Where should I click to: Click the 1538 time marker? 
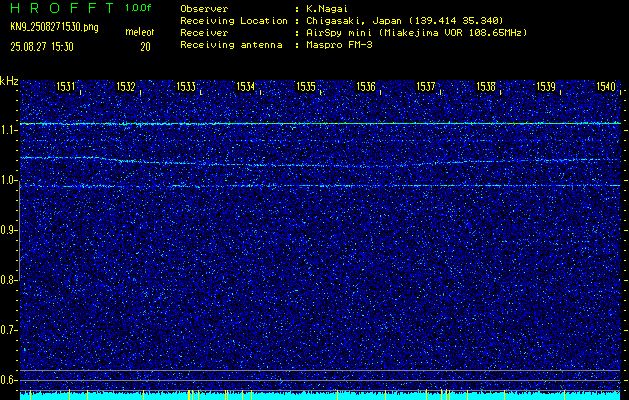486,86
